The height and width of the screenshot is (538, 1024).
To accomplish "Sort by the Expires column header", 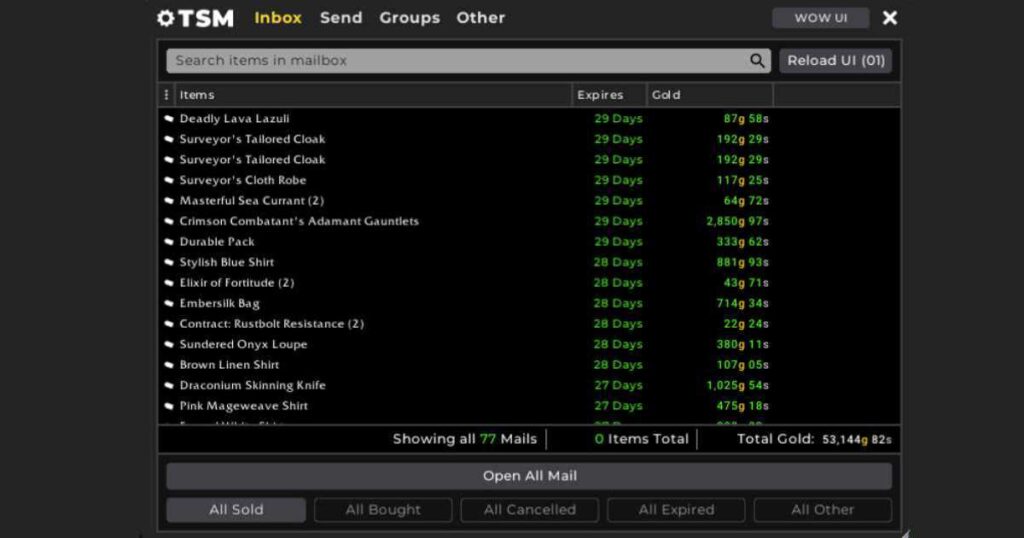I will (x=600, y=95).
